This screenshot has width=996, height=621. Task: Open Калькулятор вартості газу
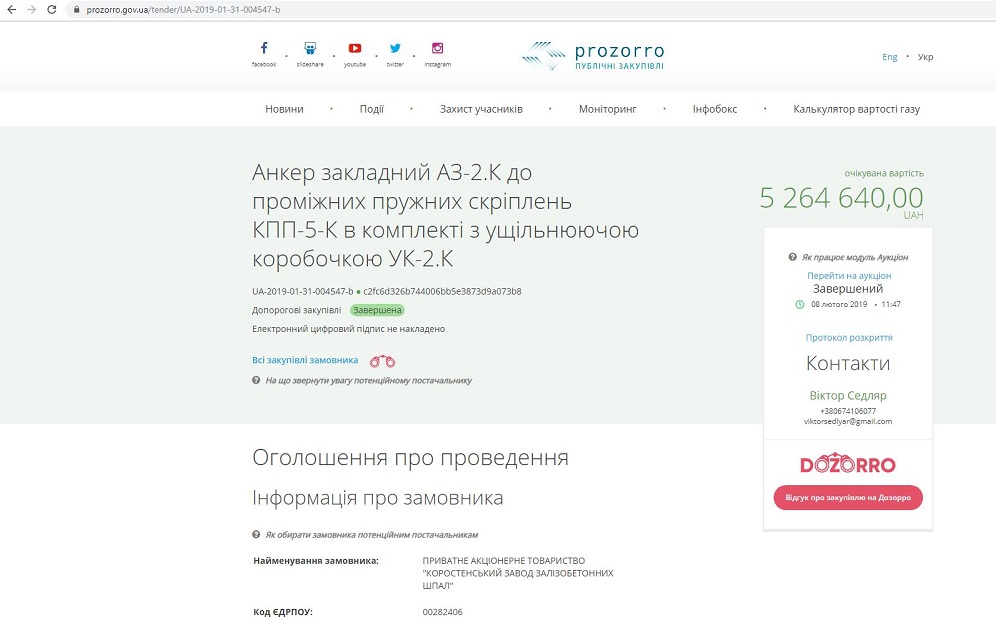pyautogui.click(x=856, y=109)
